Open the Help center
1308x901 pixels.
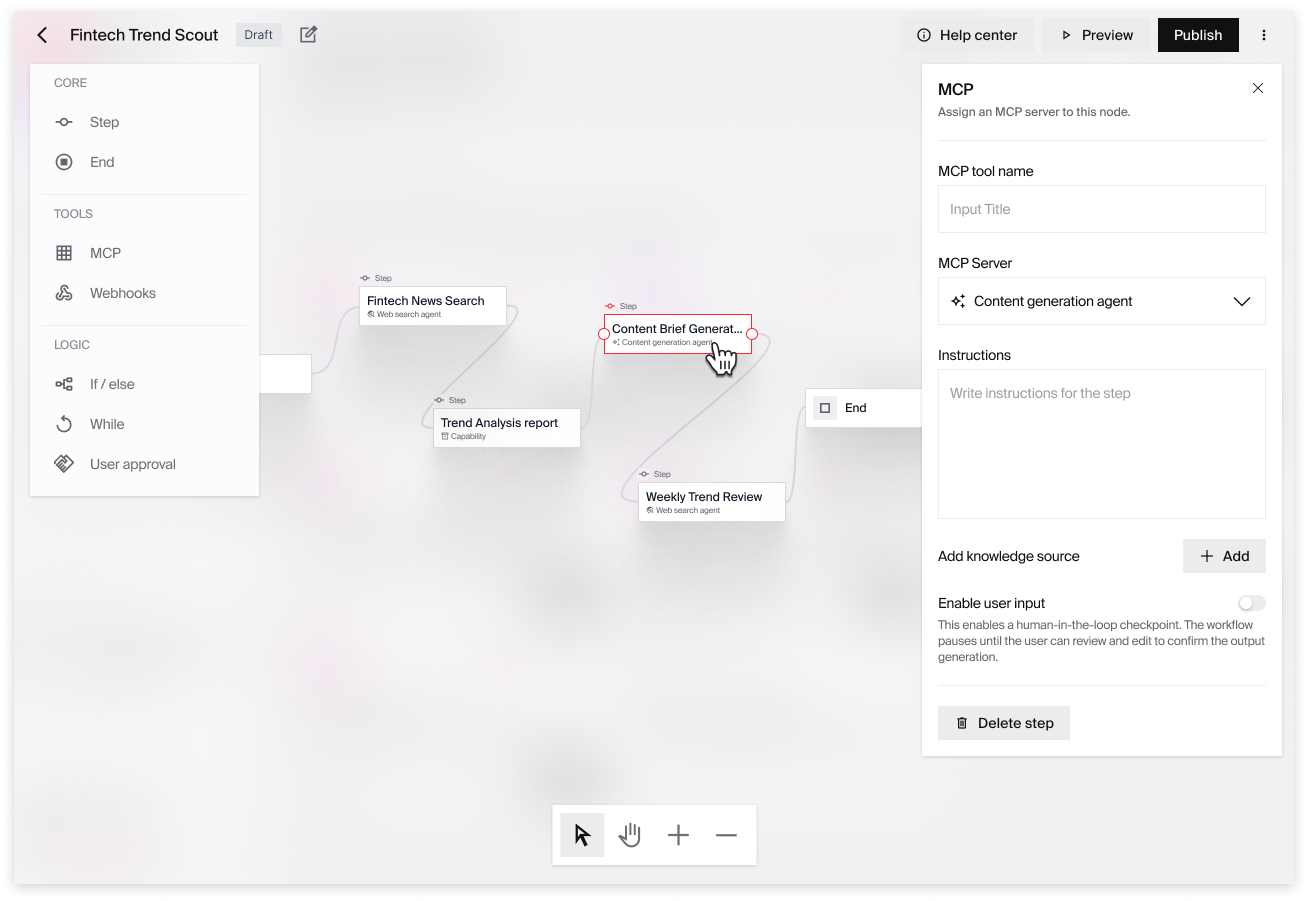coord(966,34)
